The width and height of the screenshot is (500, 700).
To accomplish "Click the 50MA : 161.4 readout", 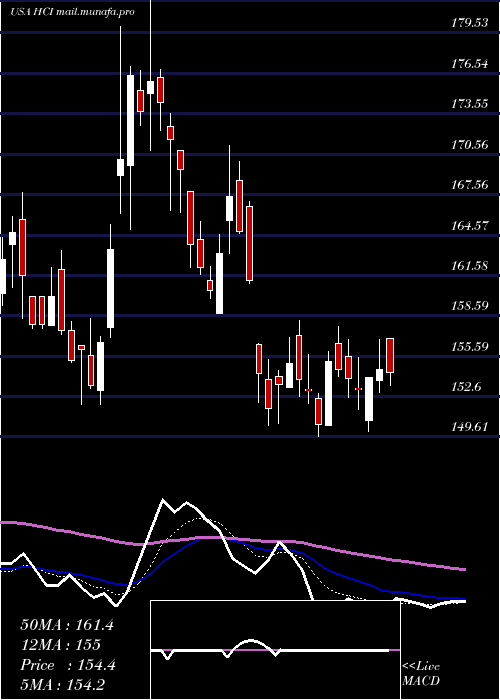I will click(x=67, y=625).
